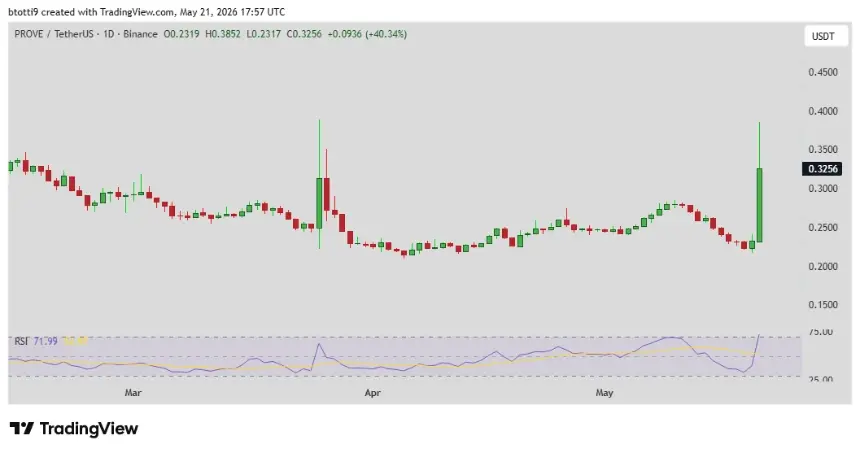The image size is (860, 453).
Task: Click the 0.3500 price axis label
Action: (823, 150)
